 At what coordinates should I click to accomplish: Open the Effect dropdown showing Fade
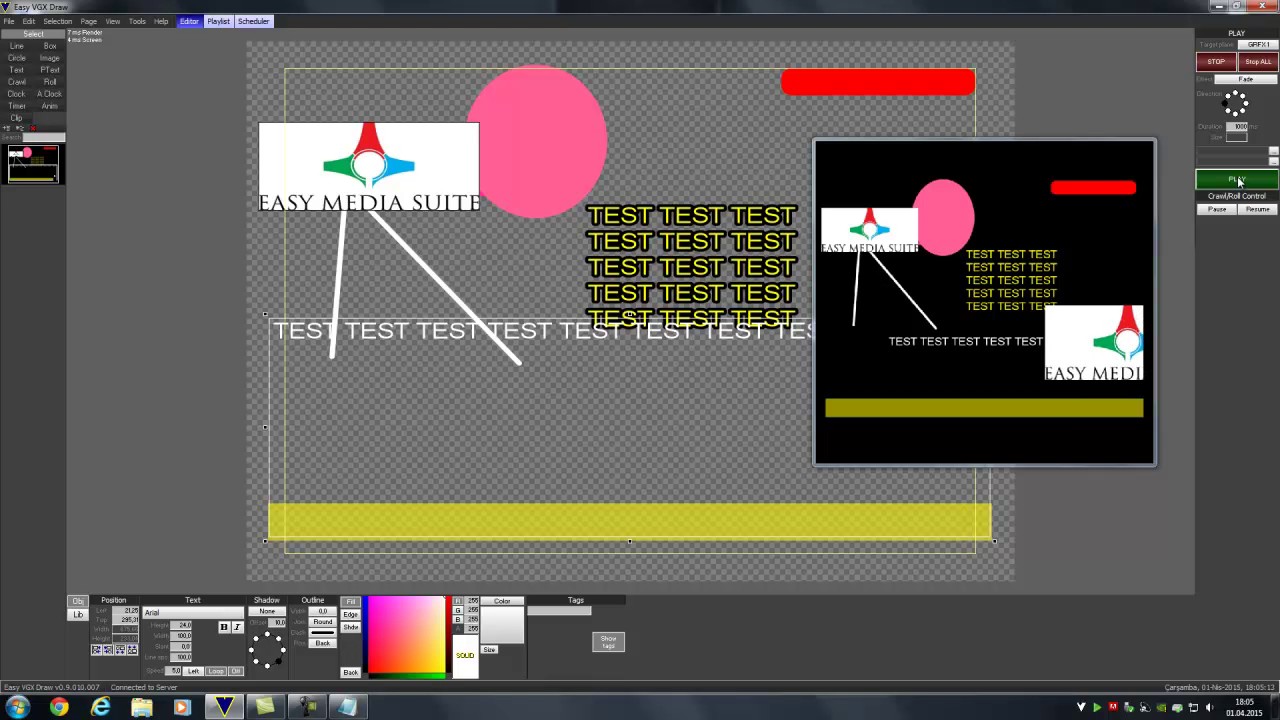tap(1246, 79)
